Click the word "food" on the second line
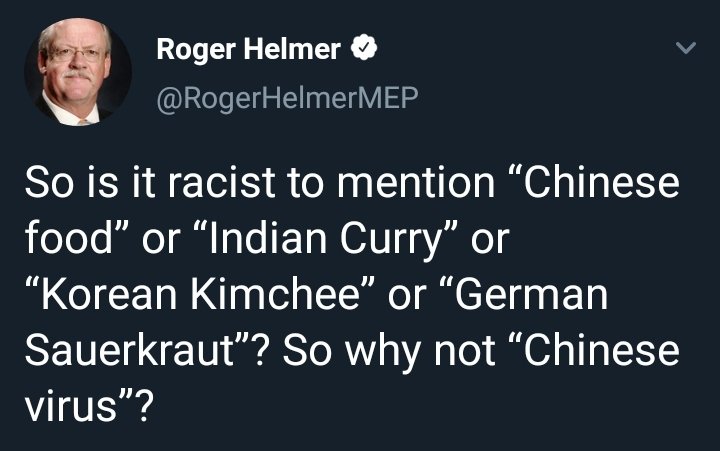This screenshot has height=451, width=720. coord(62,242)
